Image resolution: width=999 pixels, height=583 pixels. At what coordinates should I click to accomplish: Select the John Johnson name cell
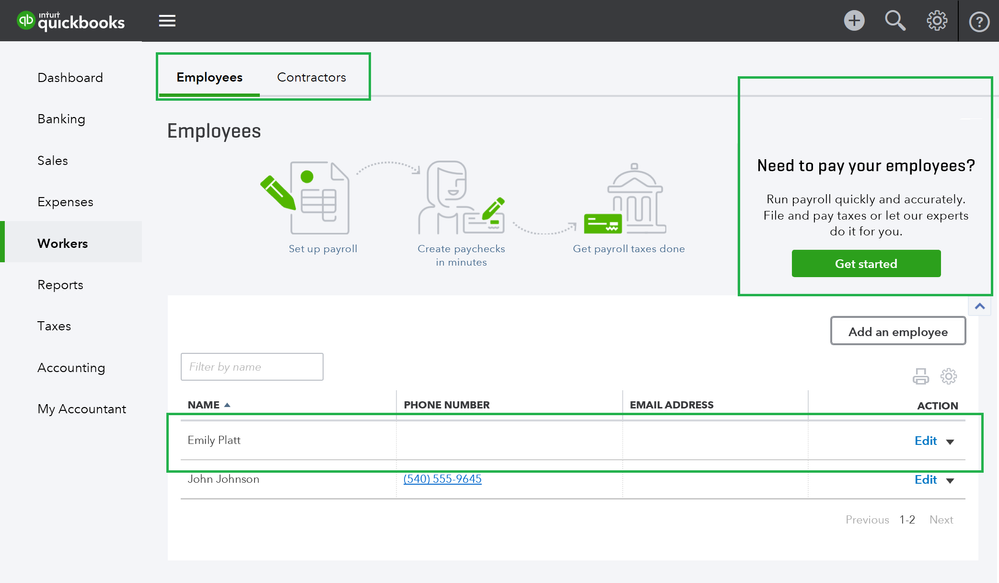coord(223,479)
